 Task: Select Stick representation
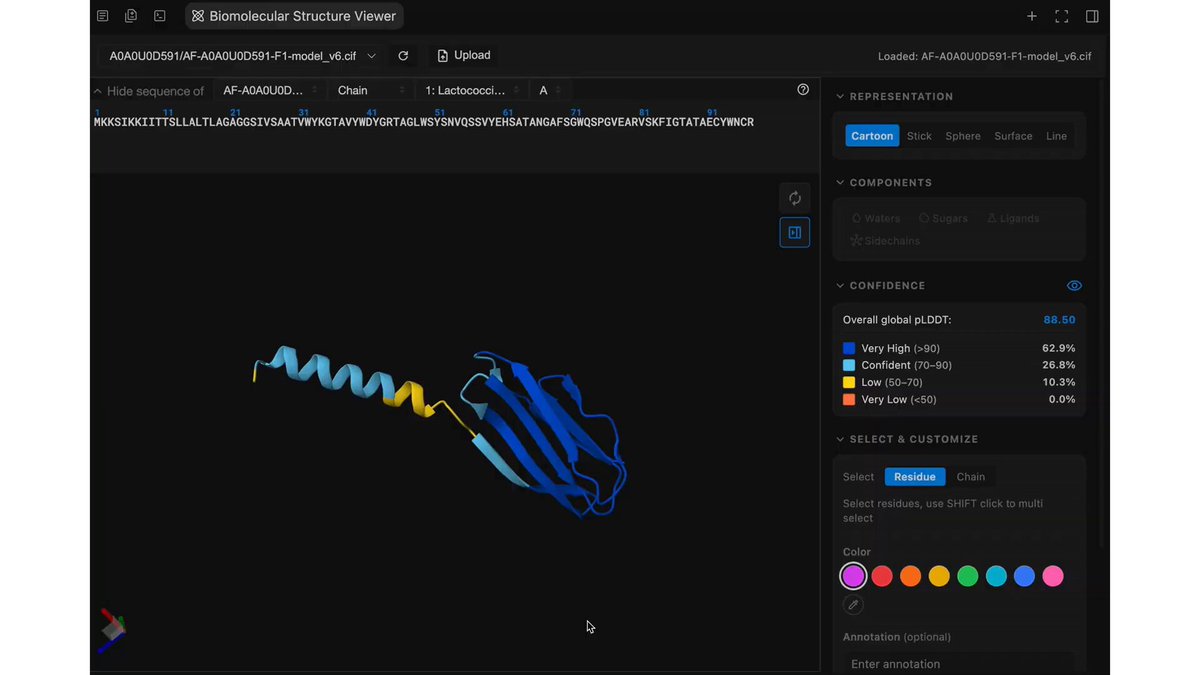coord(919,136)
